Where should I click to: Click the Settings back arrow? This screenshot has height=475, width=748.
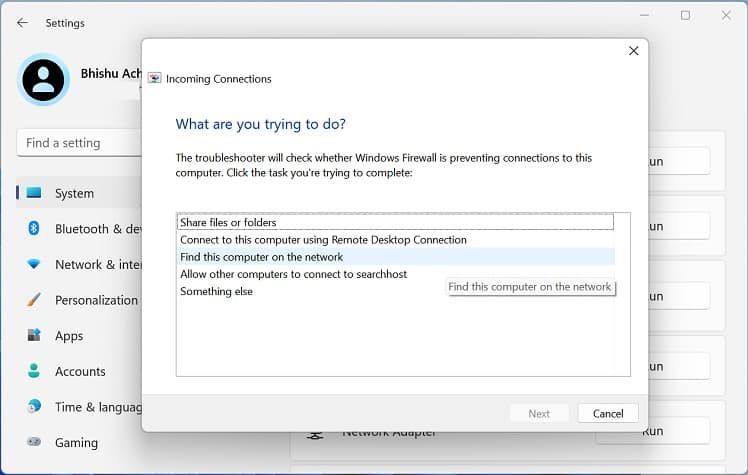22,22
